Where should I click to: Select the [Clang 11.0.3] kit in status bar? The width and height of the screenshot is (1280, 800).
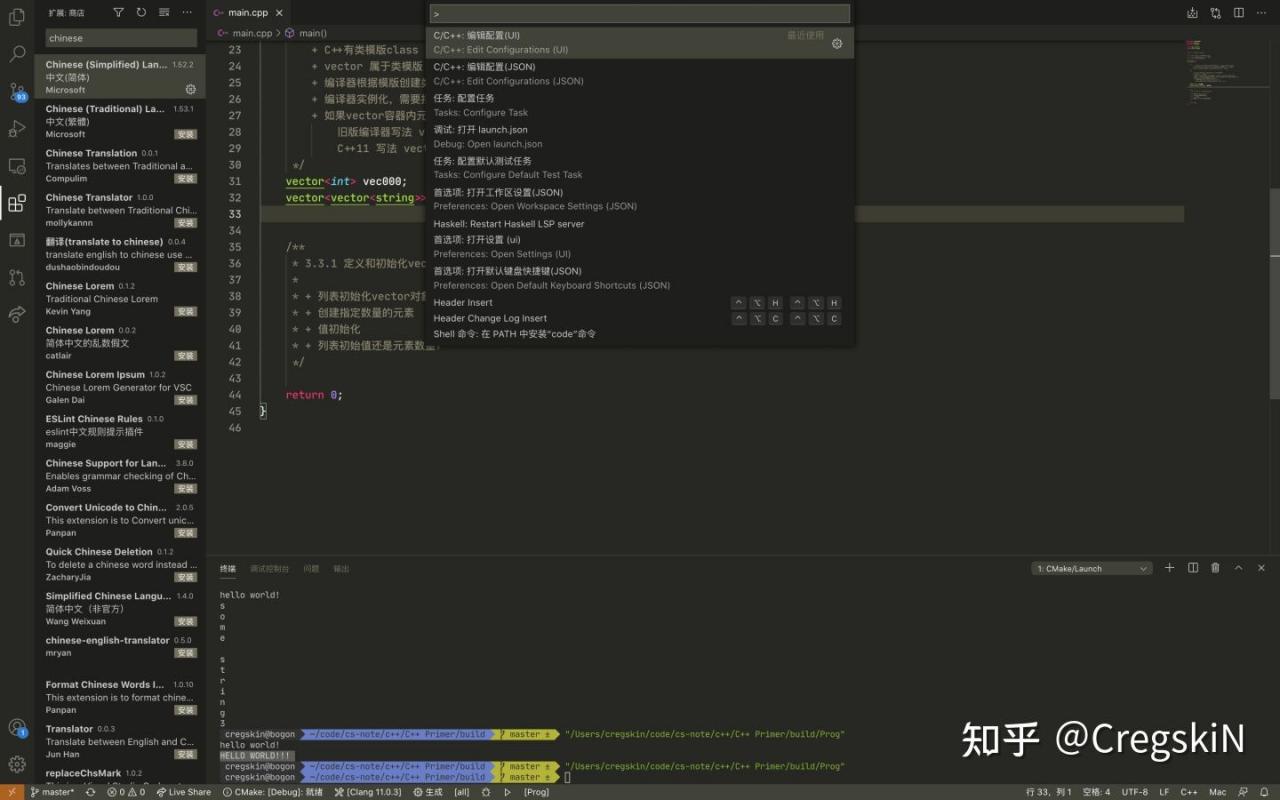pos(369,792)
